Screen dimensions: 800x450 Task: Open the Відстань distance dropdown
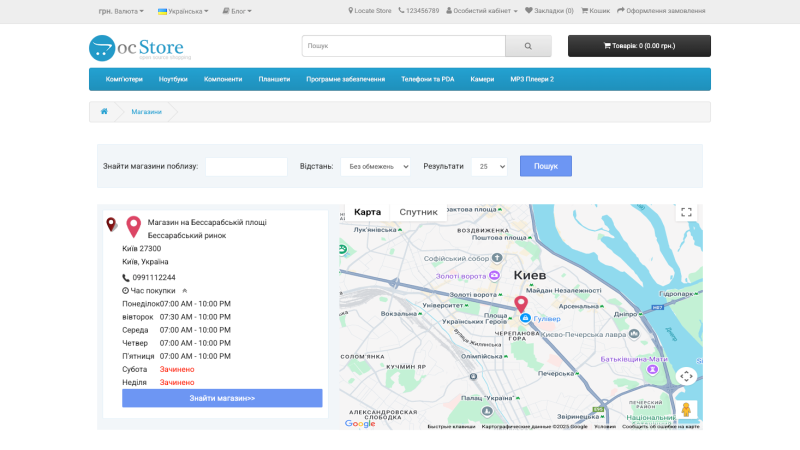[x=376, y=166]
